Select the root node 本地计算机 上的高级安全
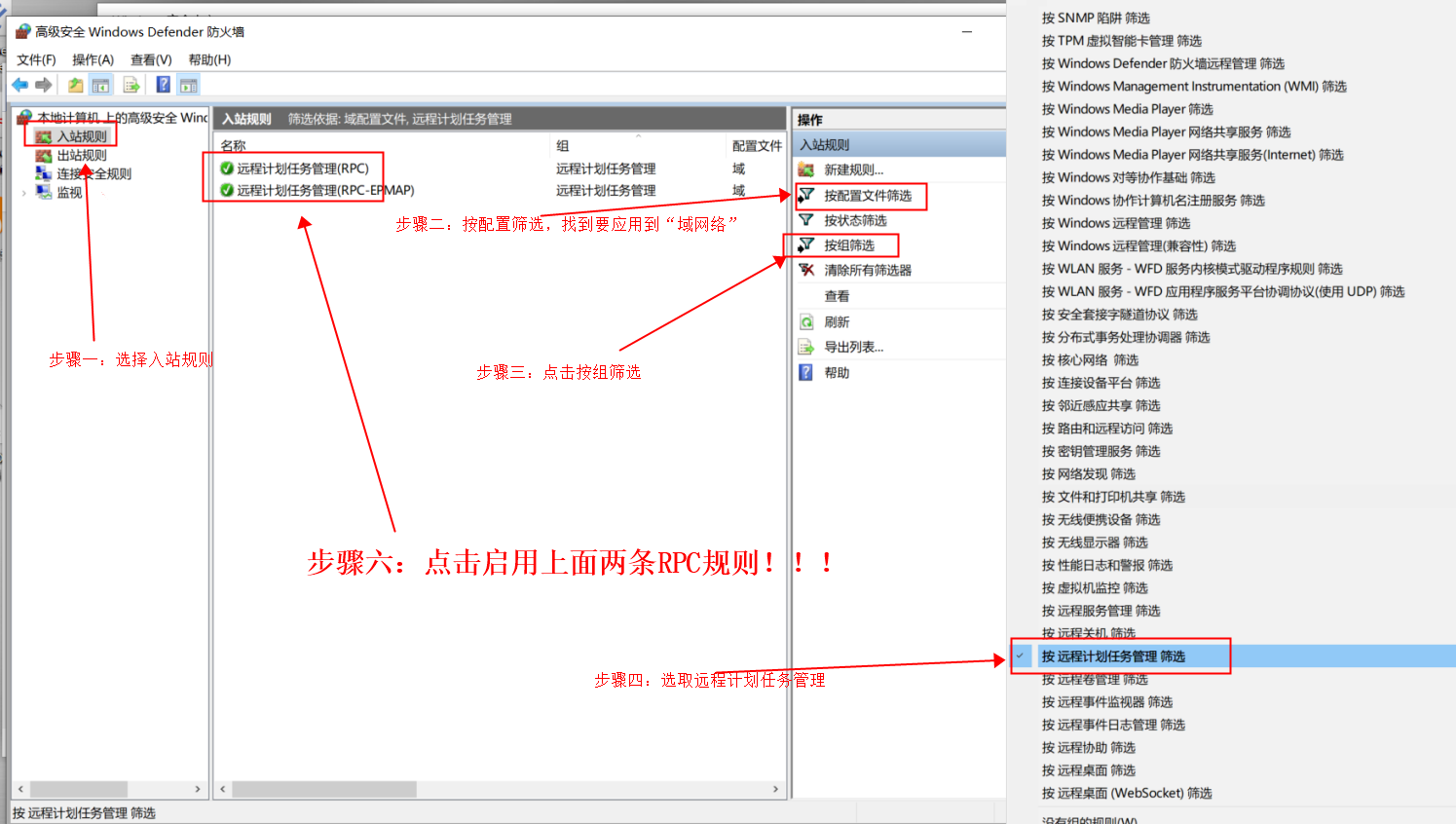 pyautogui.click(x=122, y=117)
